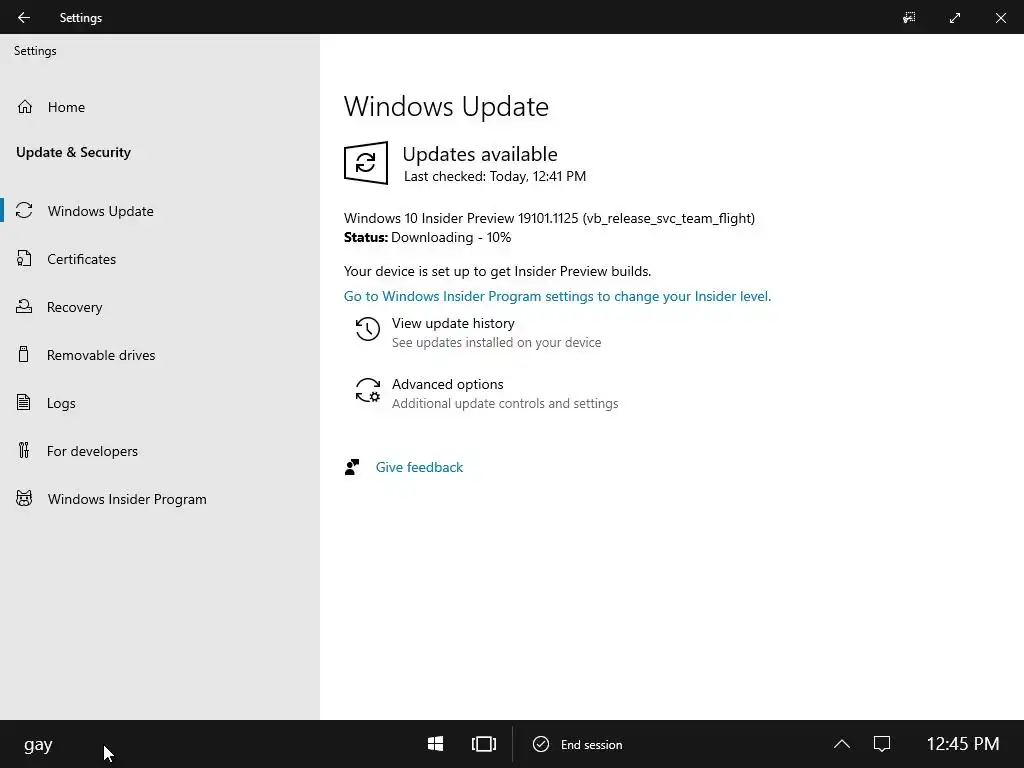Open Task View in the taskbar
This screenshot has height=768, width=1024.
point(484,744)
